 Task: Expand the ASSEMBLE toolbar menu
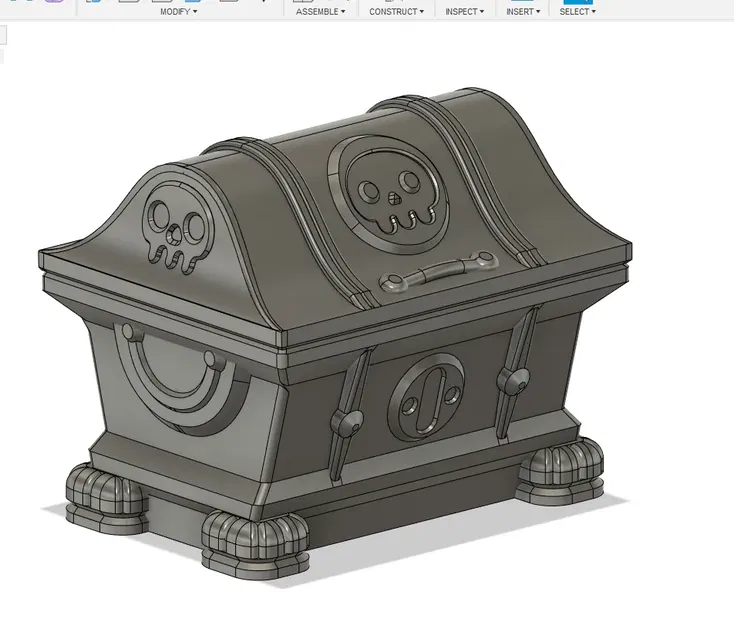320,12
